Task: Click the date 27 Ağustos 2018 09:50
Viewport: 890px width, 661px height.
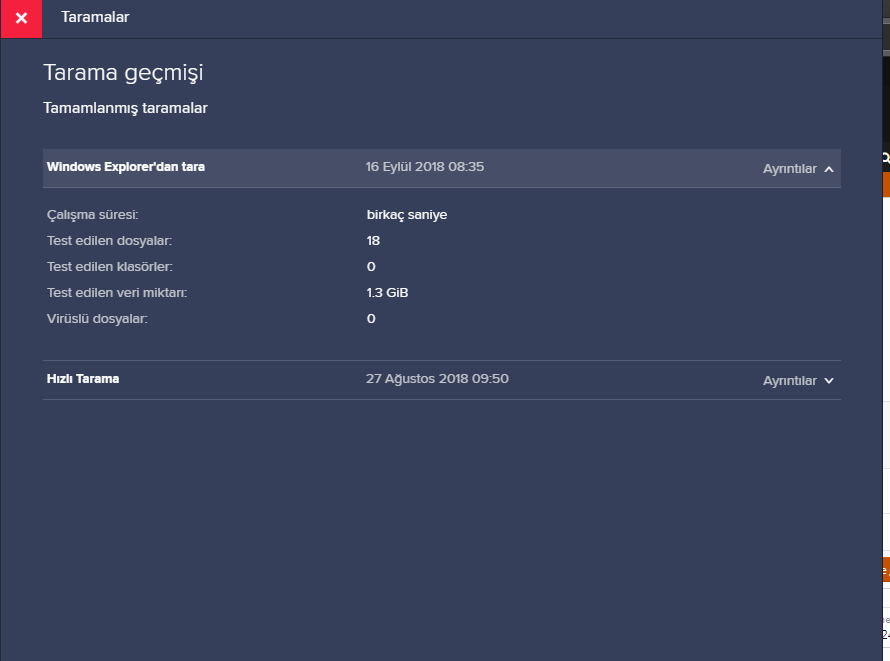Action: [438, 379]
